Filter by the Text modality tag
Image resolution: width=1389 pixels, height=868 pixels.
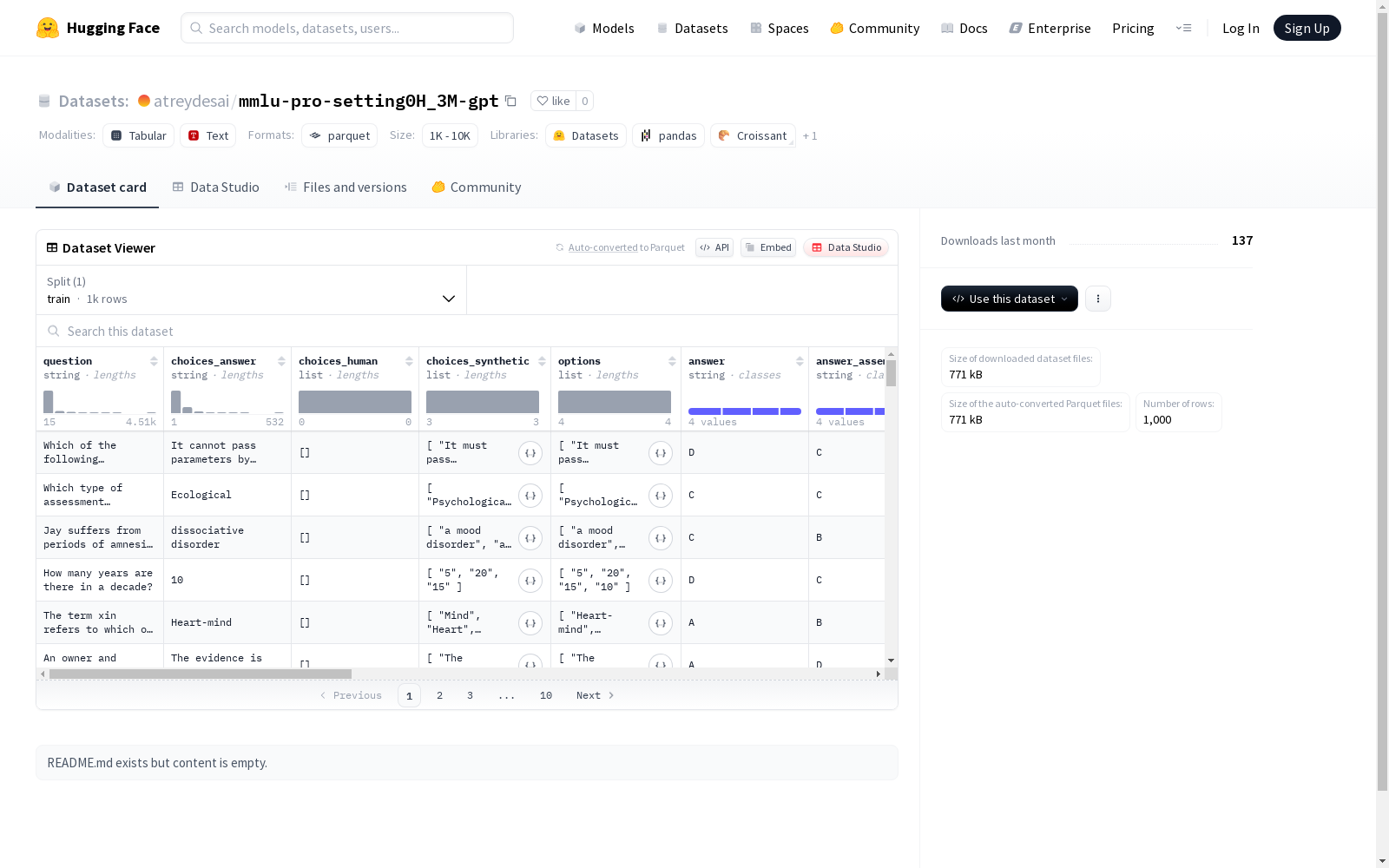[x=208, y=135]
